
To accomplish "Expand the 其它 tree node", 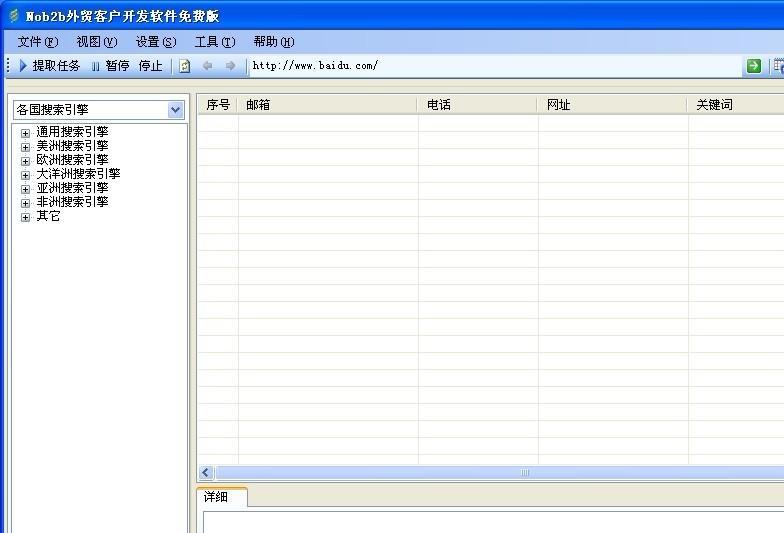I will pyautogui.click(x=26, y=217).
